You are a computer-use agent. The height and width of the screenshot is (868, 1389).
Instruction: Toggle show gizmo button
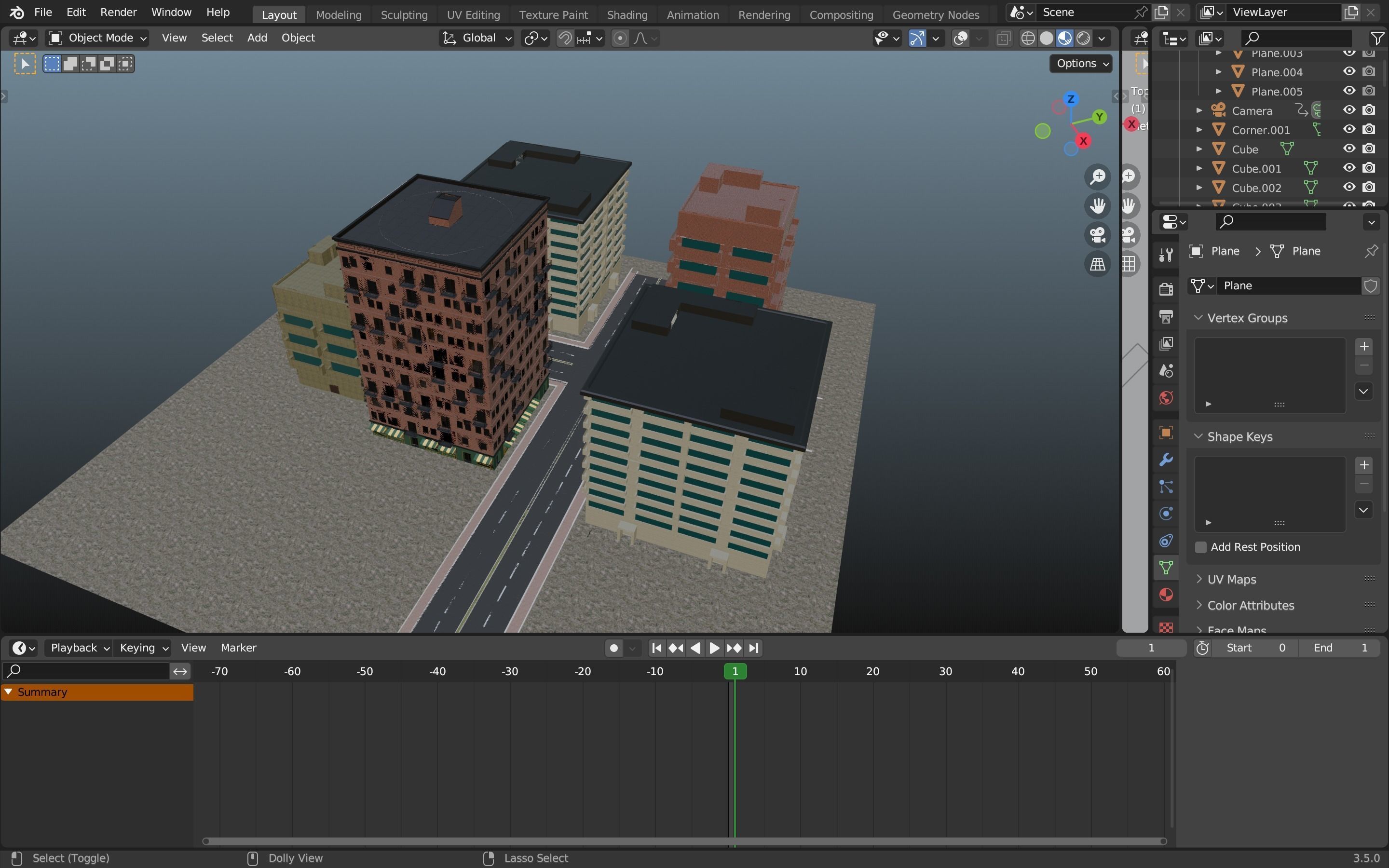coord(917,39)
